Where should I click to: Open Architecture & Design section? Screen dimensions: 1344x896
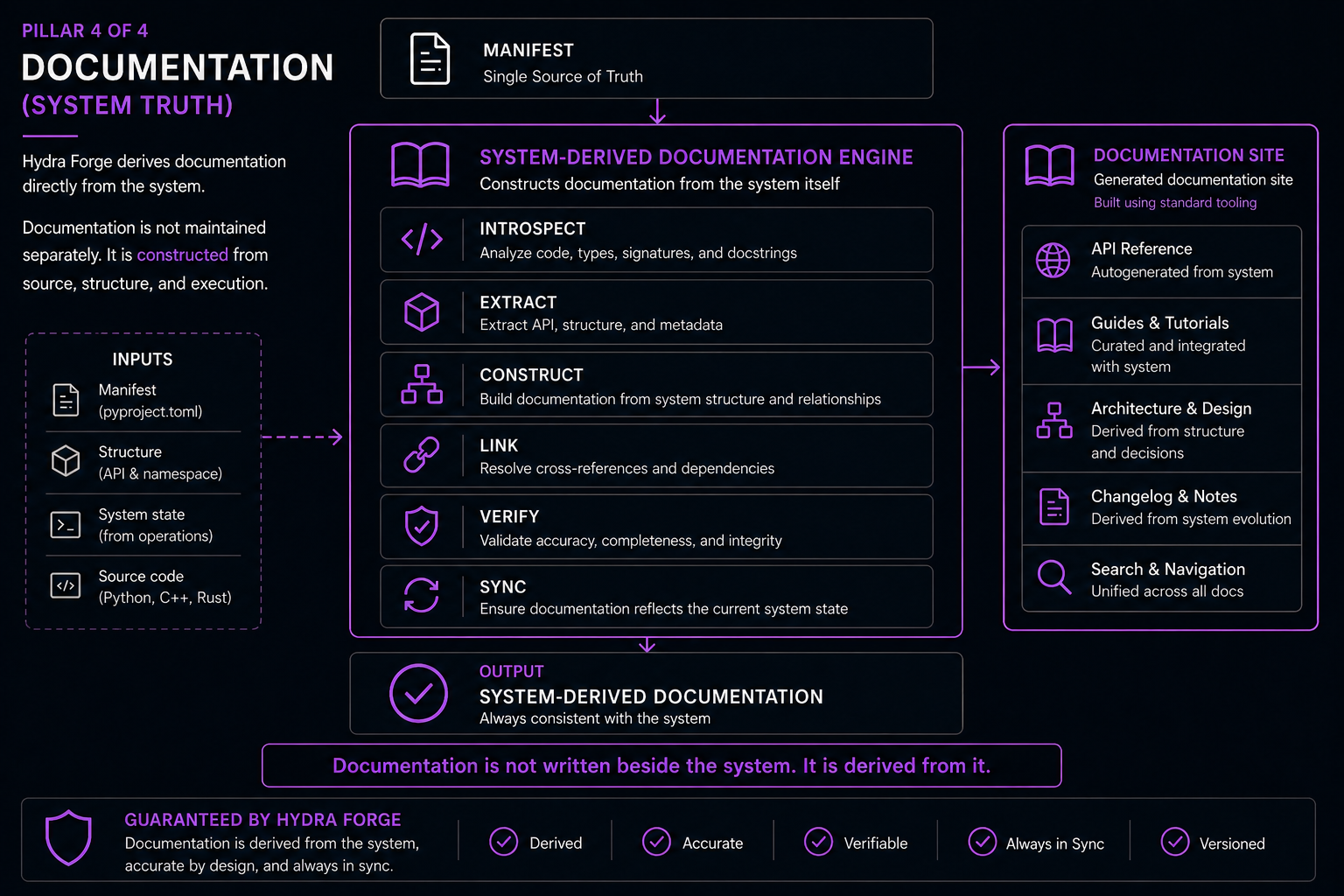pos(1162,429)
